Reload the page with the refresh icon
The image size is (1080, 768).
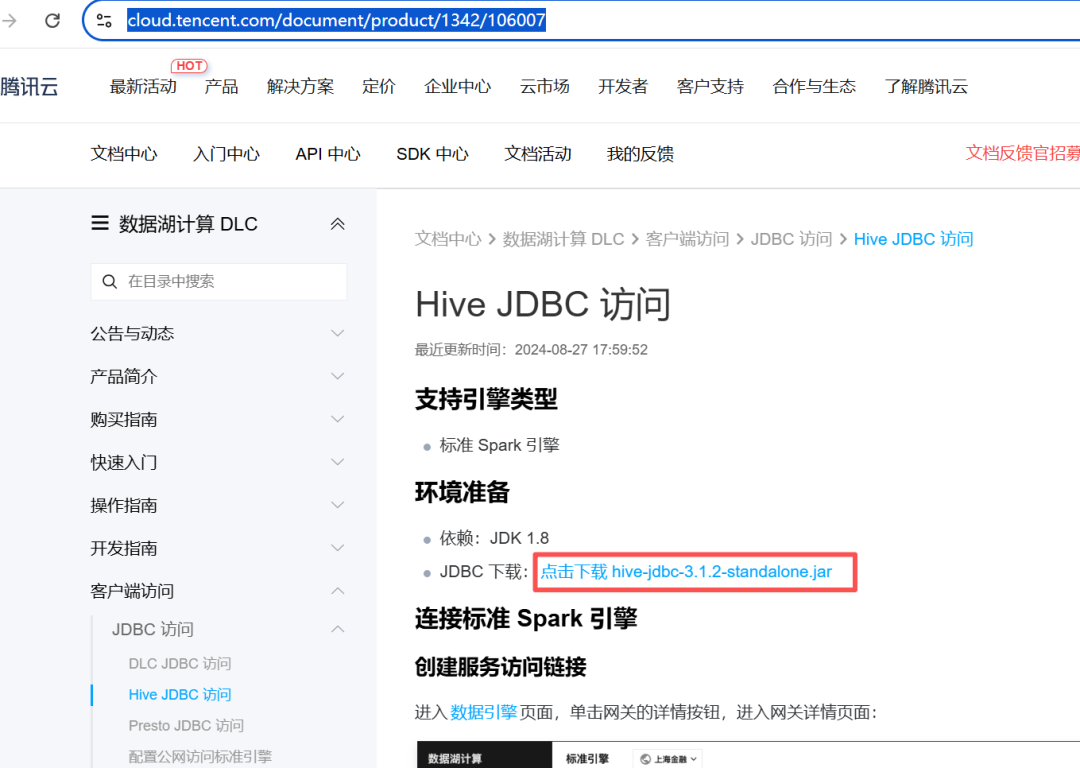pos(52,21)
